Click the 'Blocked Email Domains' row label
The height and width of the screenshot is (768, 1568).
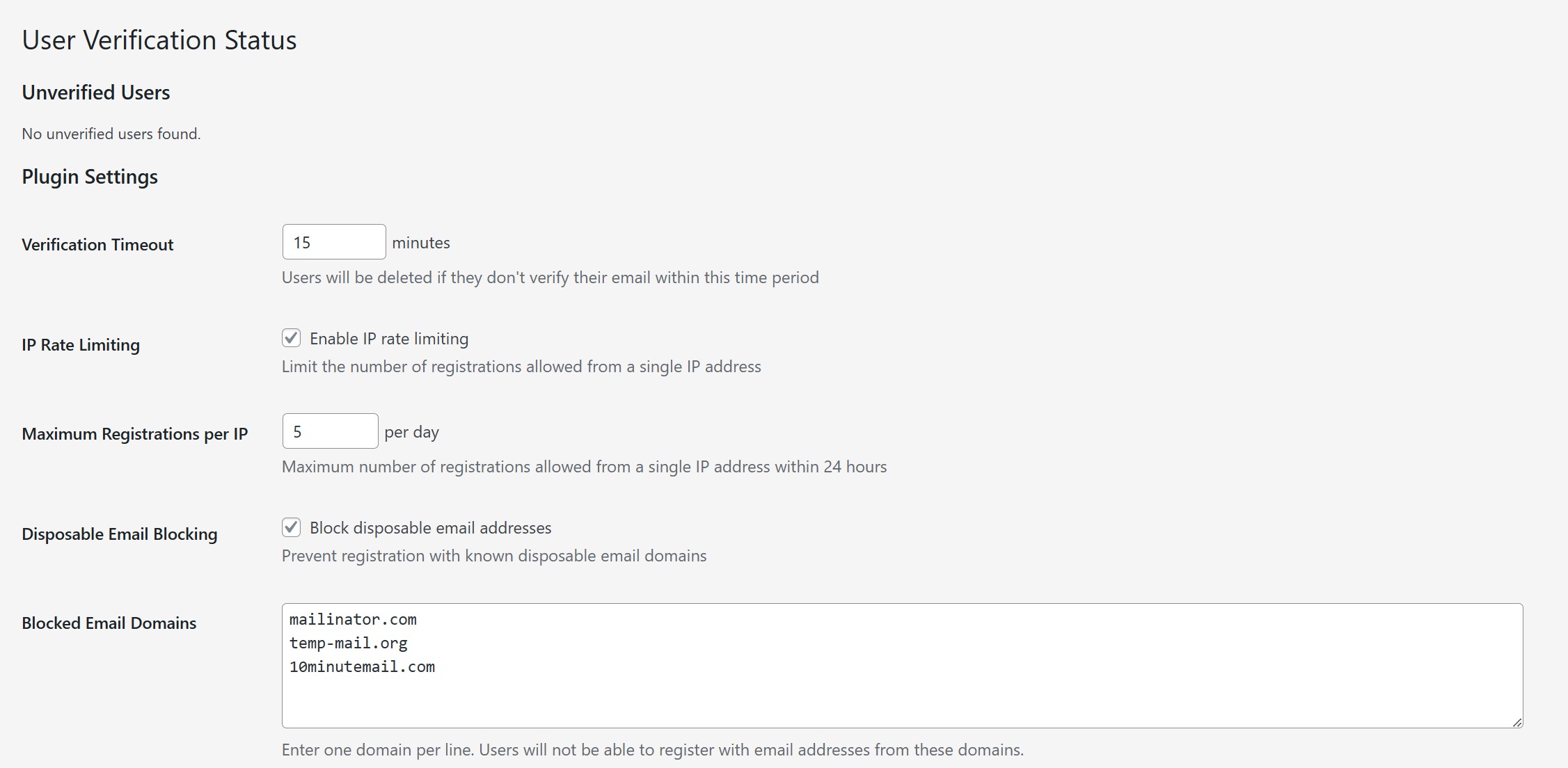click(109, 623)
